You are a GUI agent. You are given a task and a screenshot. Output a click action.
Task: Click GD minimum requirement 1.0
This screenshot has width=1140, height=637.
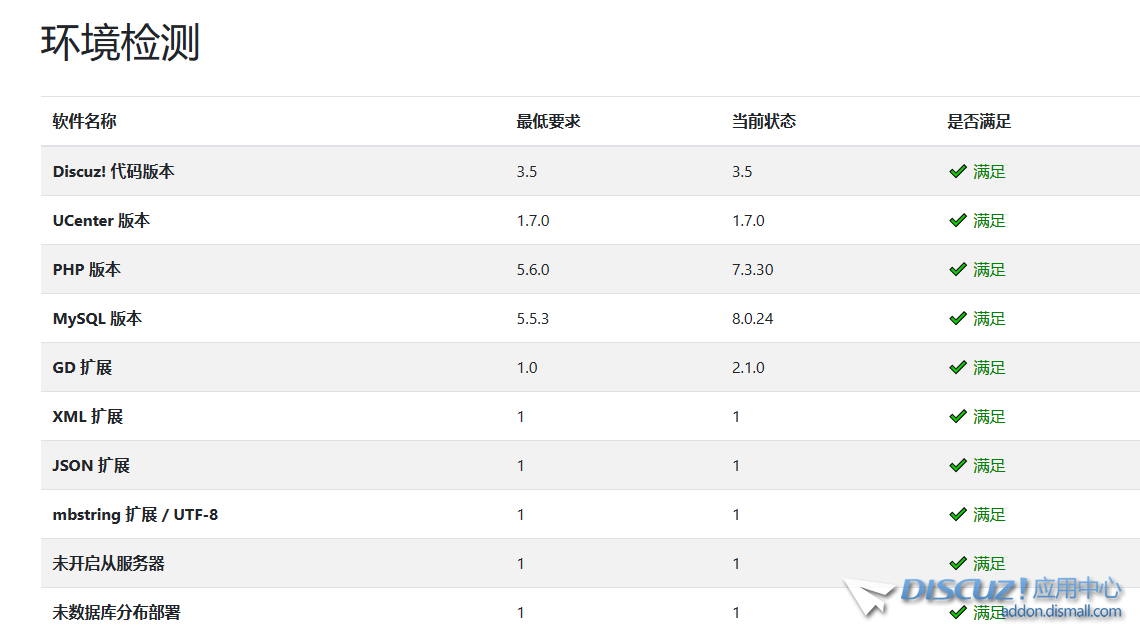pyautogui.click(x=527, y=367)
